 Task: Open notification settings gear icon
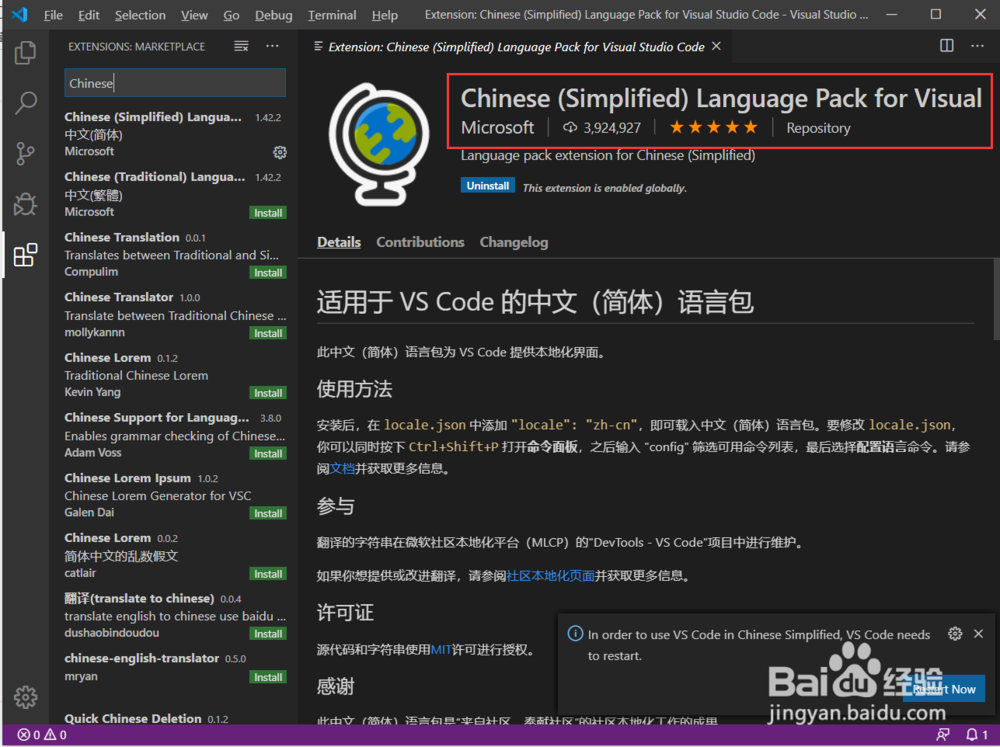[x=955, y=633]
